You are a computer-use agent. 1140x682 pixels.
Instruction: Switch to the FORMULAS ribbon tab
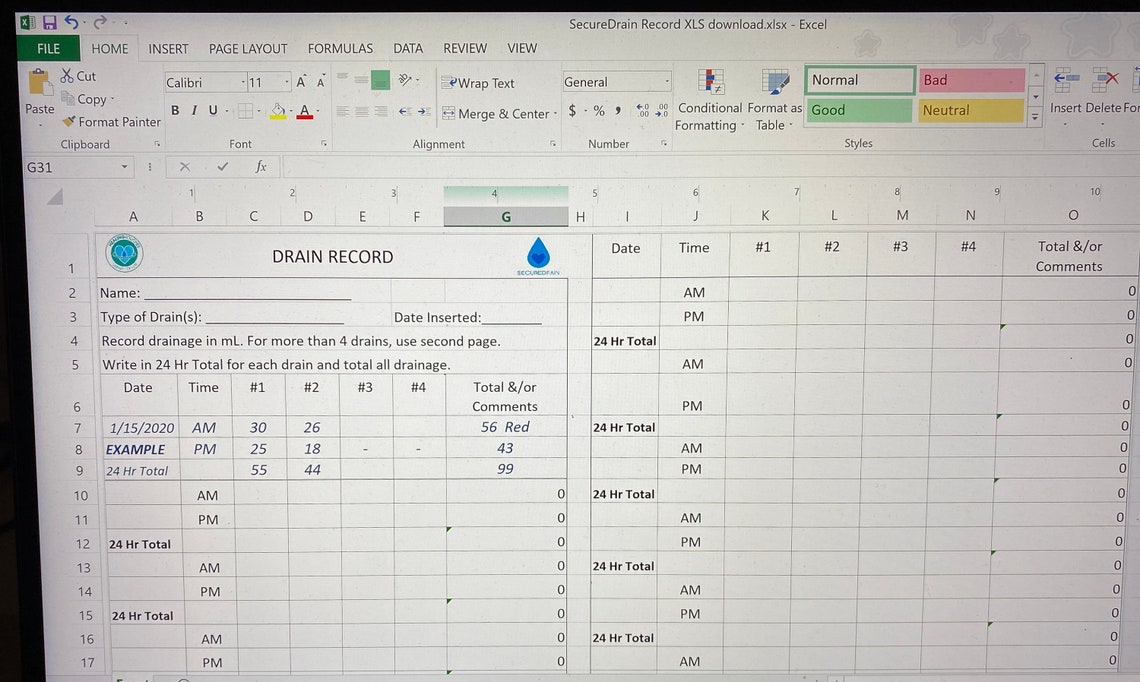340,48
